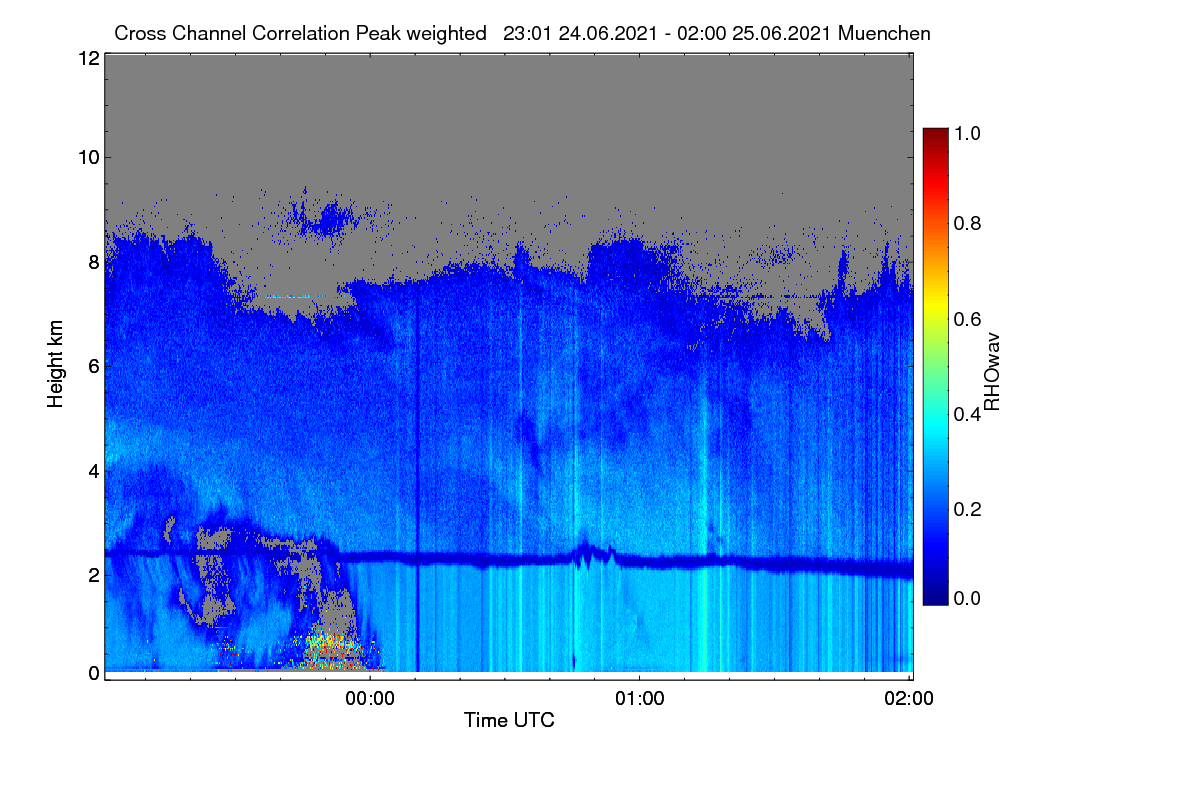The image size is (1200, 800).
Task: Click the chart title 'Cross Channel Correlation Peak weighted'
Action: pyautogui.click(x=301, y=33)
